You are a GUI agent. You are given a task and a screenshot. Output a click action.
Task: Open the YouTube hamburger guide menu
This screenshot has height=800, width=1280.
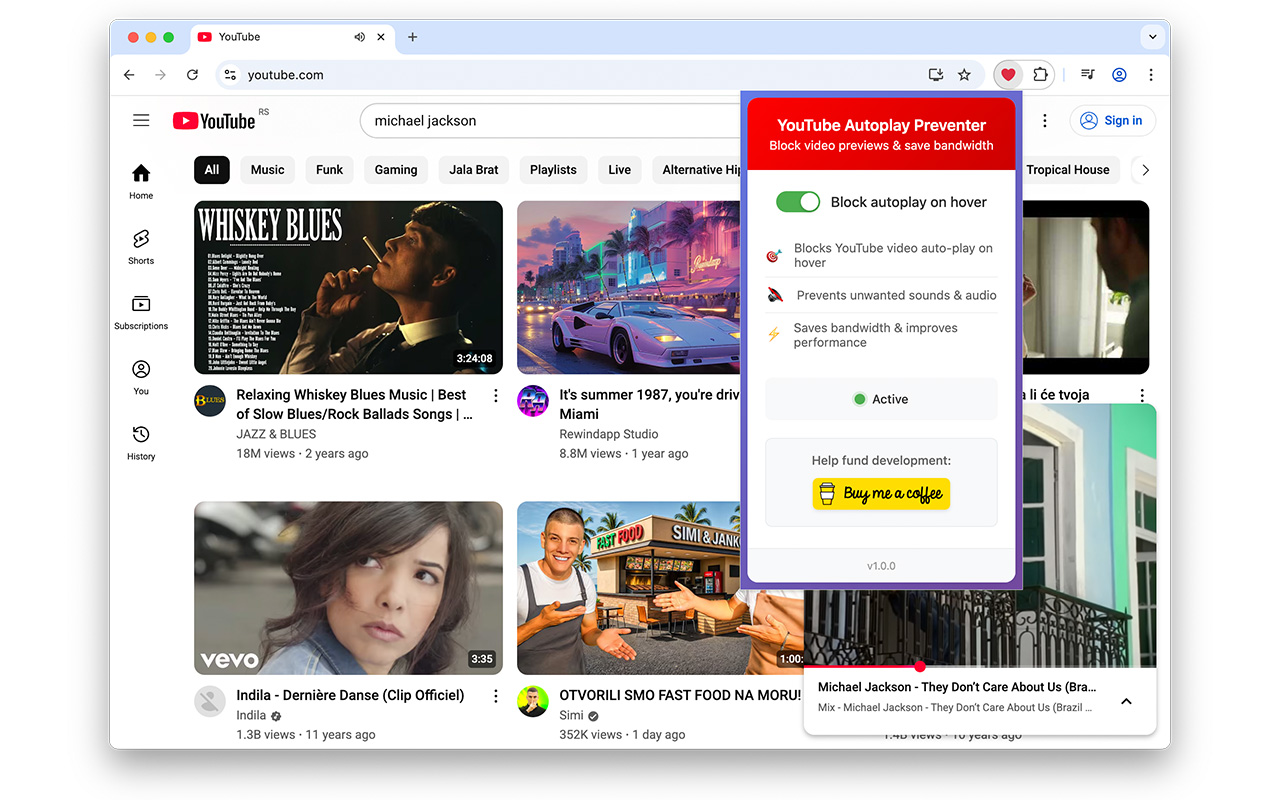point(141,120)
